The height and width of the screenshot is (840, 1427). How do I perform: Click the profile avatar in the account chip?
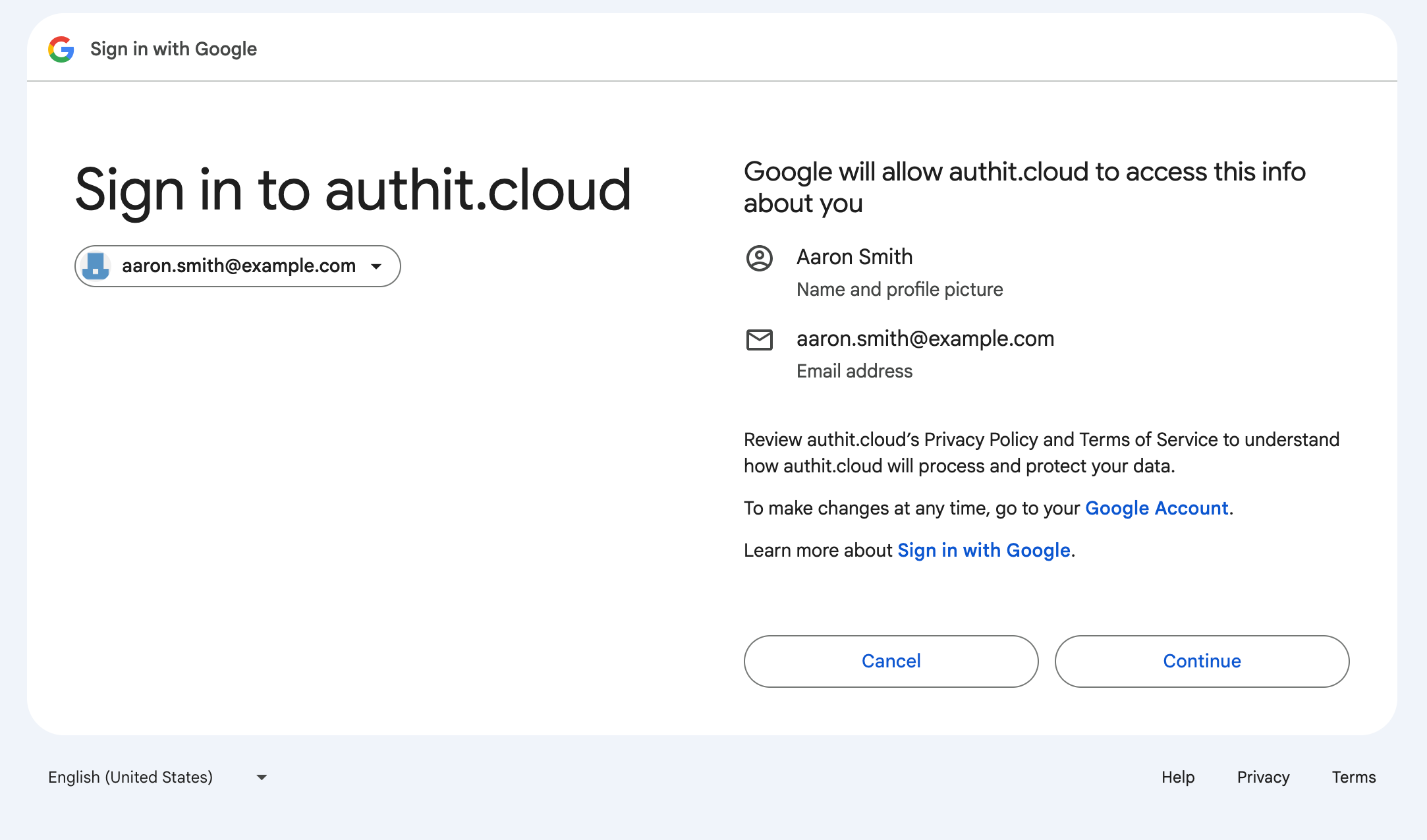click(x=96, y=266)
